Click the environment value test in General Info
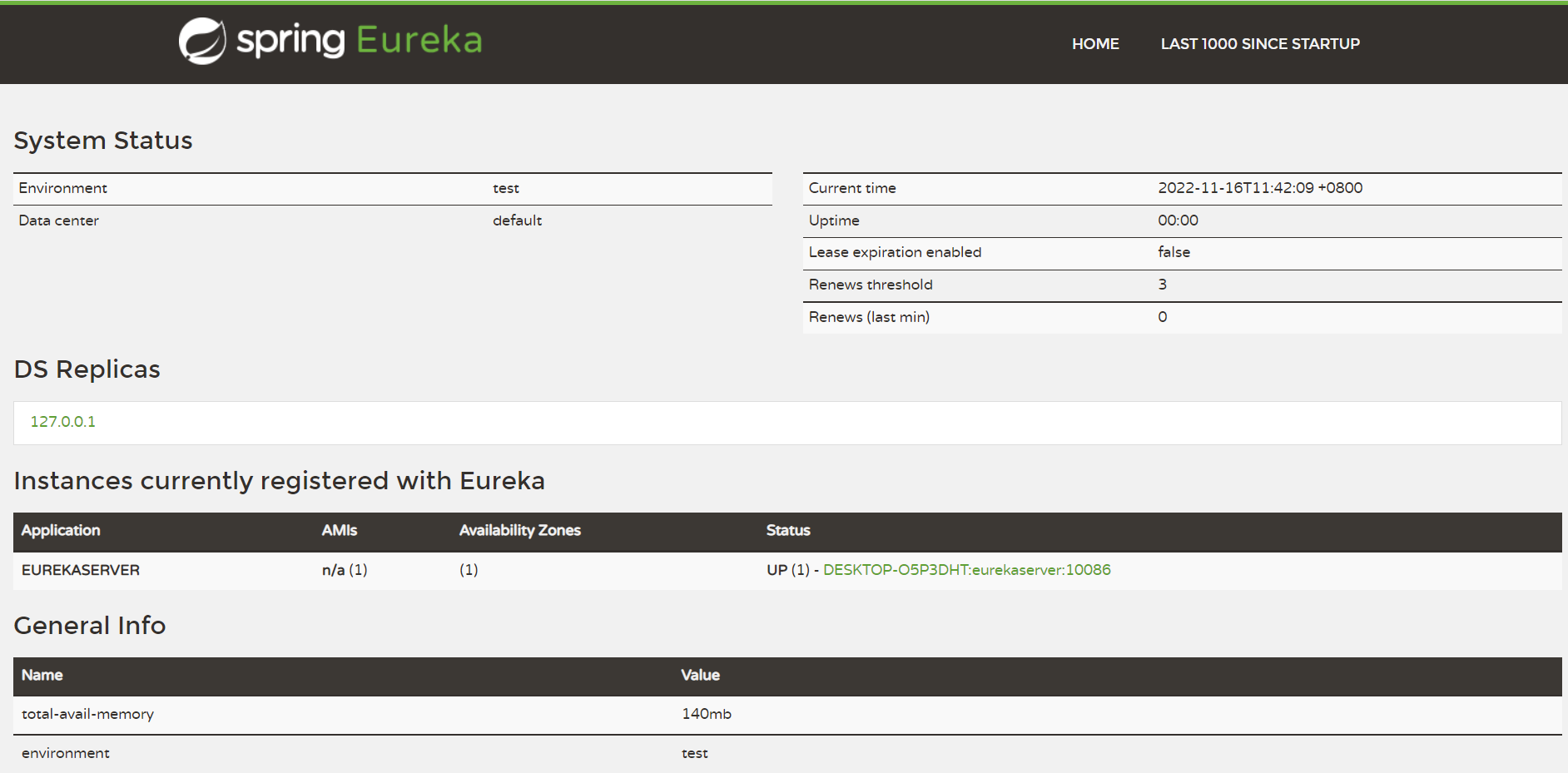This screenshot has height=773, width=1568. point(695,753)
